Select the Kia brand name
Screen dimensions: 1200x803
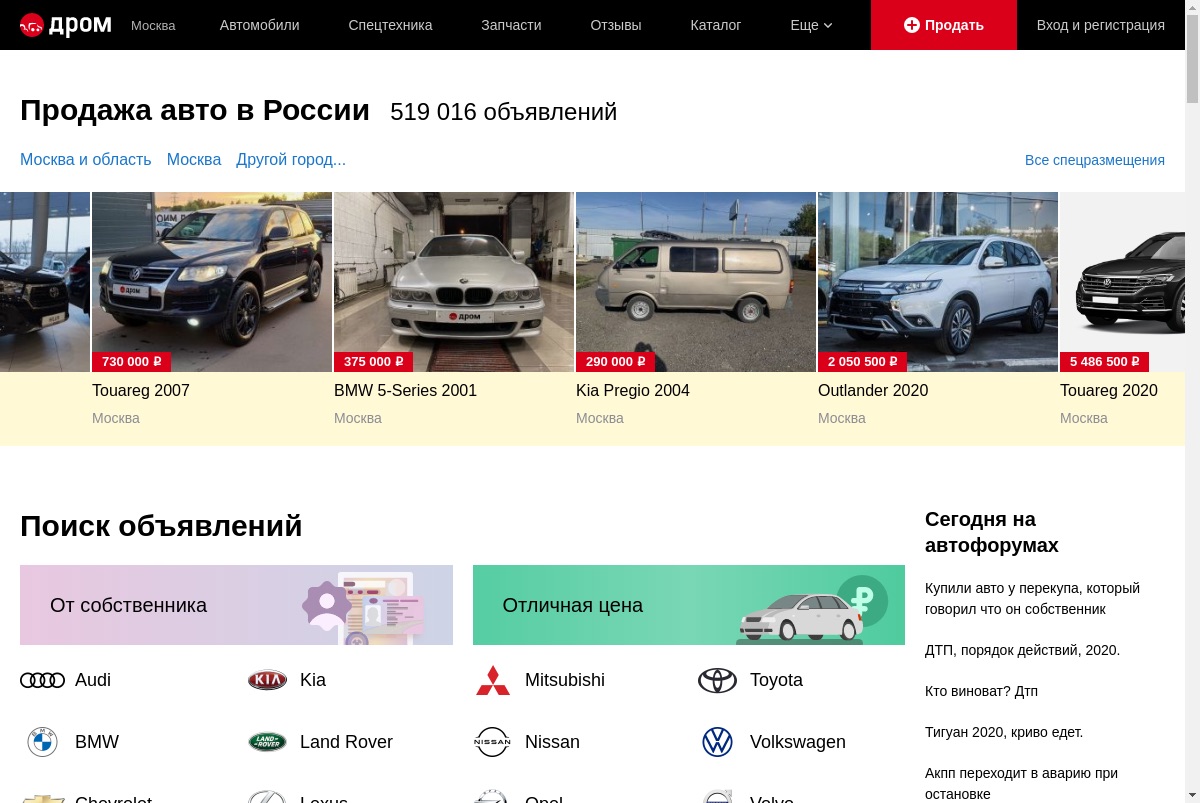313,680
